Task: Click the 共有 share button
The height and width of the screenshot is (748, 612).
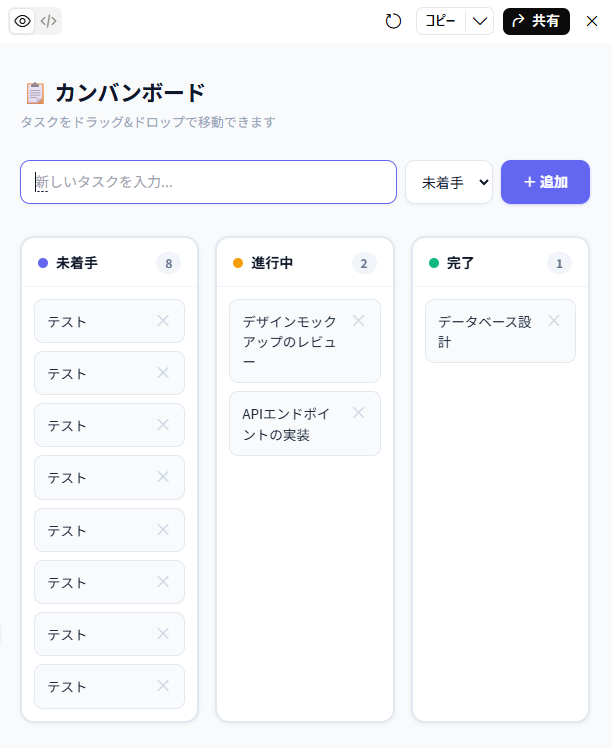Action: click(536, 21)
